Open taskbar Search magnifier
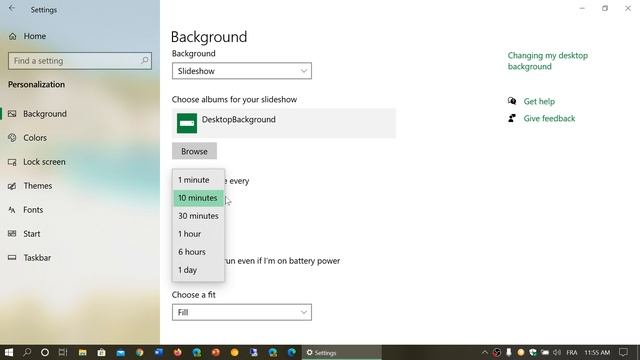 pyautogui.click(x=27, y=352)
